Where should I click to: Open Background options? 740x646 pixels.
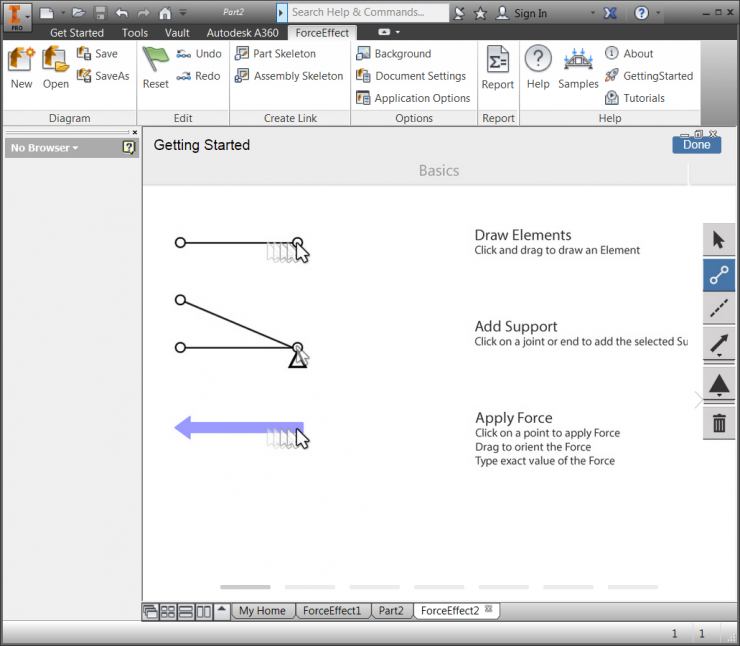[394, 54]
